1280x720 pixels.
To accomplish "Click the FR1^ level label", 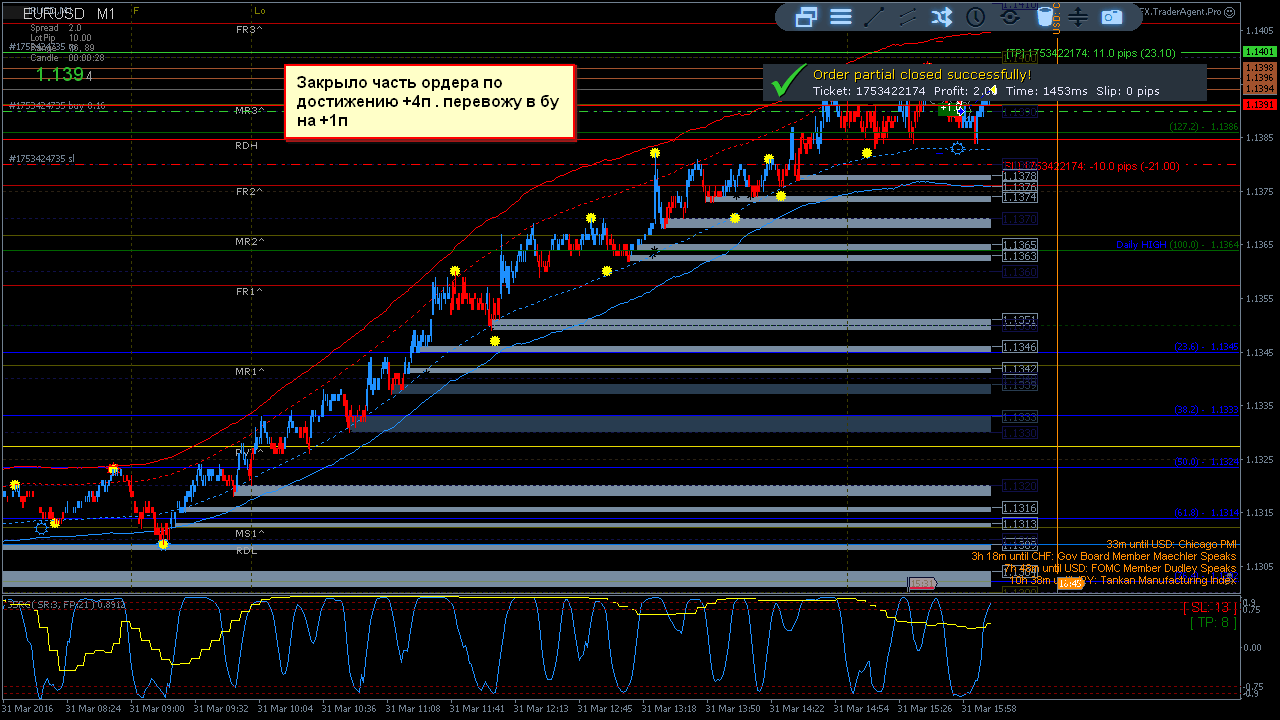I will tap(249, 291).
